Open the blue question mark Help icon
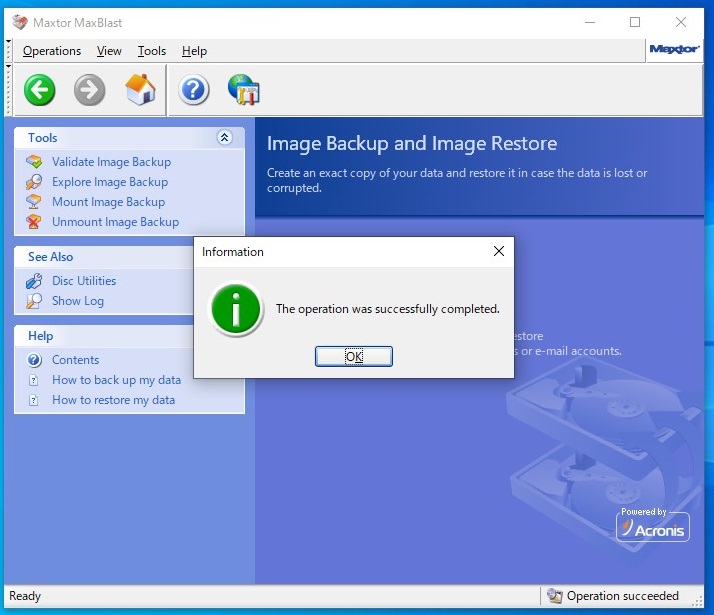 tap(194, 90)
